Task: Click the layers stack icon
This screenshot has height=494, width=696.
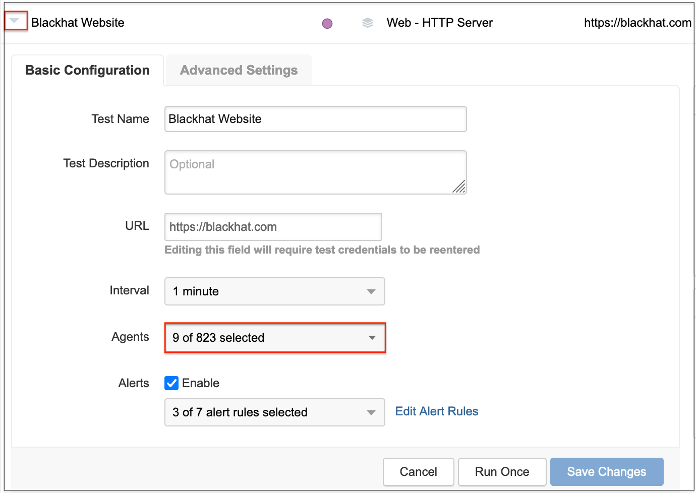Action: (x=368, y=22)
